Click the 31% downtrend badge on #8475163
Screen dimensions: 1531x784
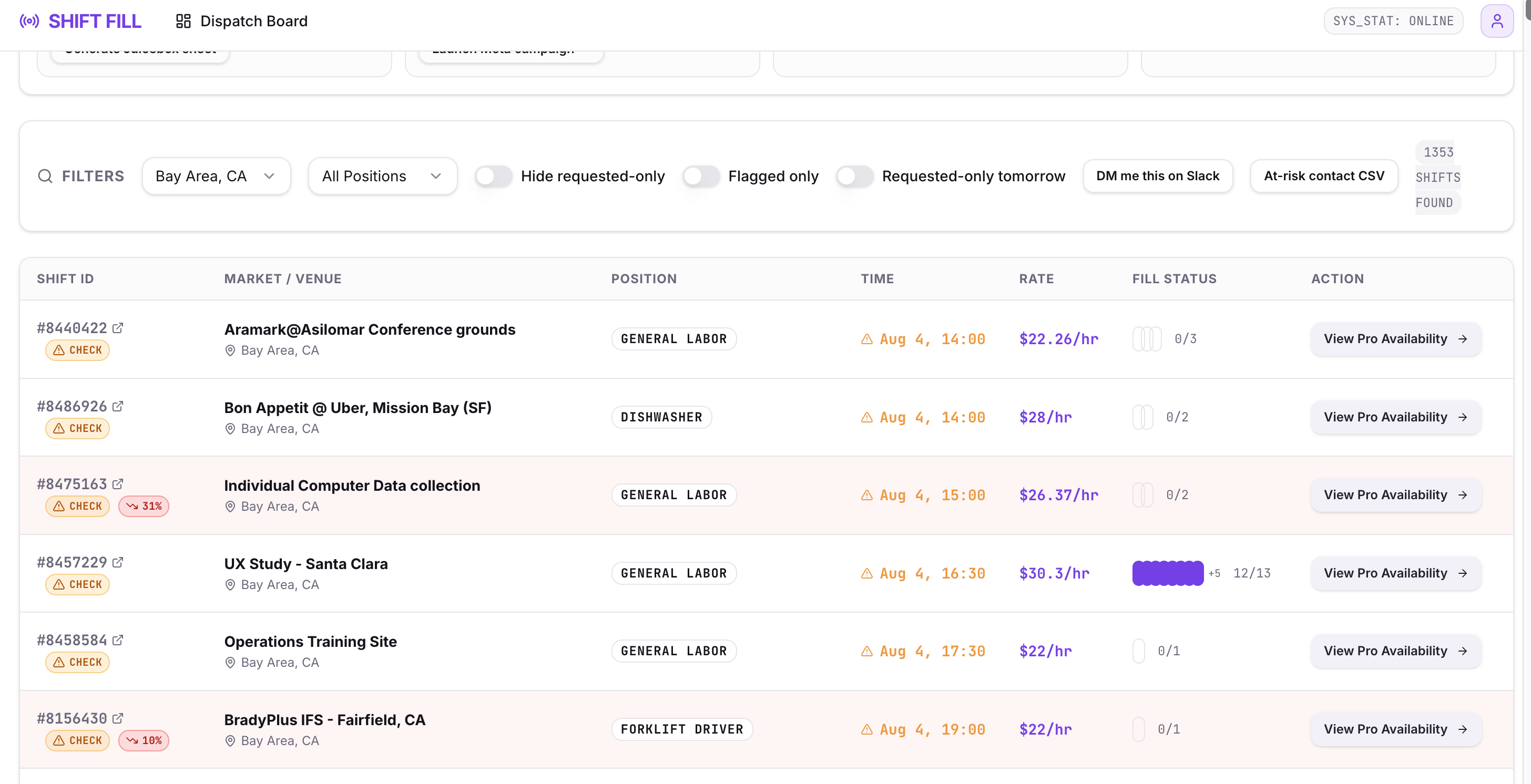[x=144, y=506]
